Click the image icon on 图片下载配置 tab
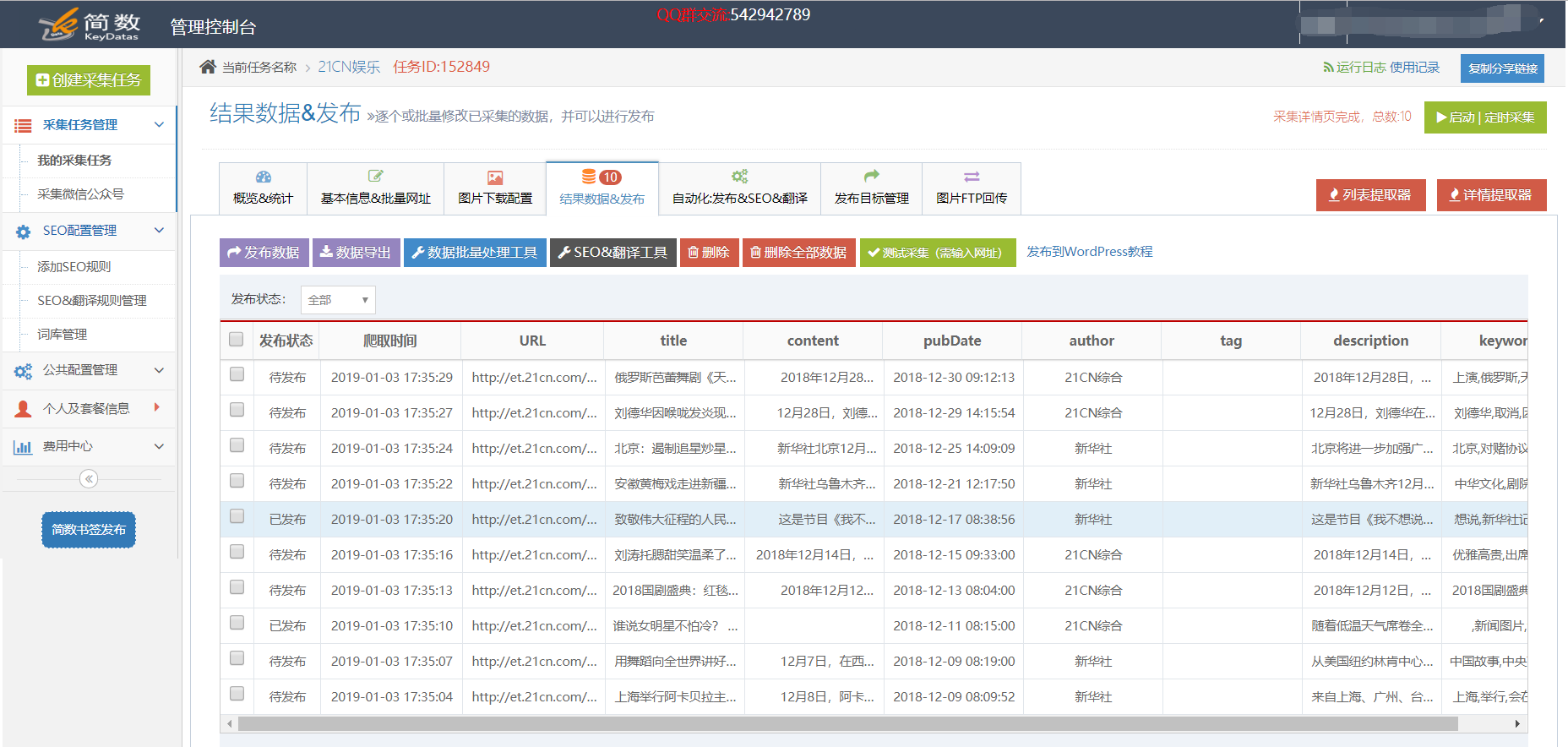Viewport: 1568px width, 747px height. pyautogui.click(x=495, y=177)
